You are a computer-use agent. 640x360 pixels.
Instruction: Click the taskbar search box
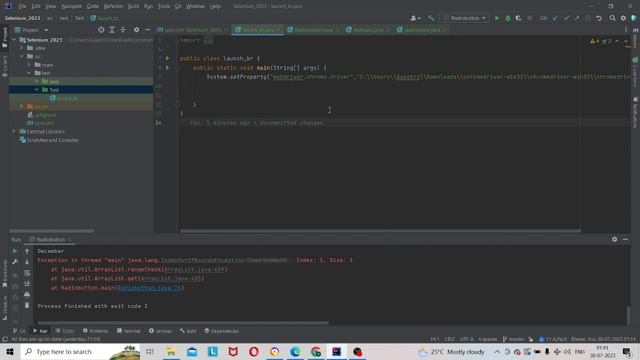[x=80, y=352]
